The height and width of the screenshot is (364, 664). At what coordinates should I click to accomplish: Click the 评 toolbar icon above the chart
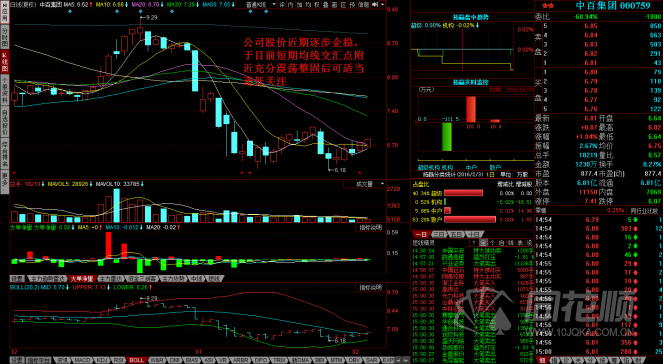point(282,5)
